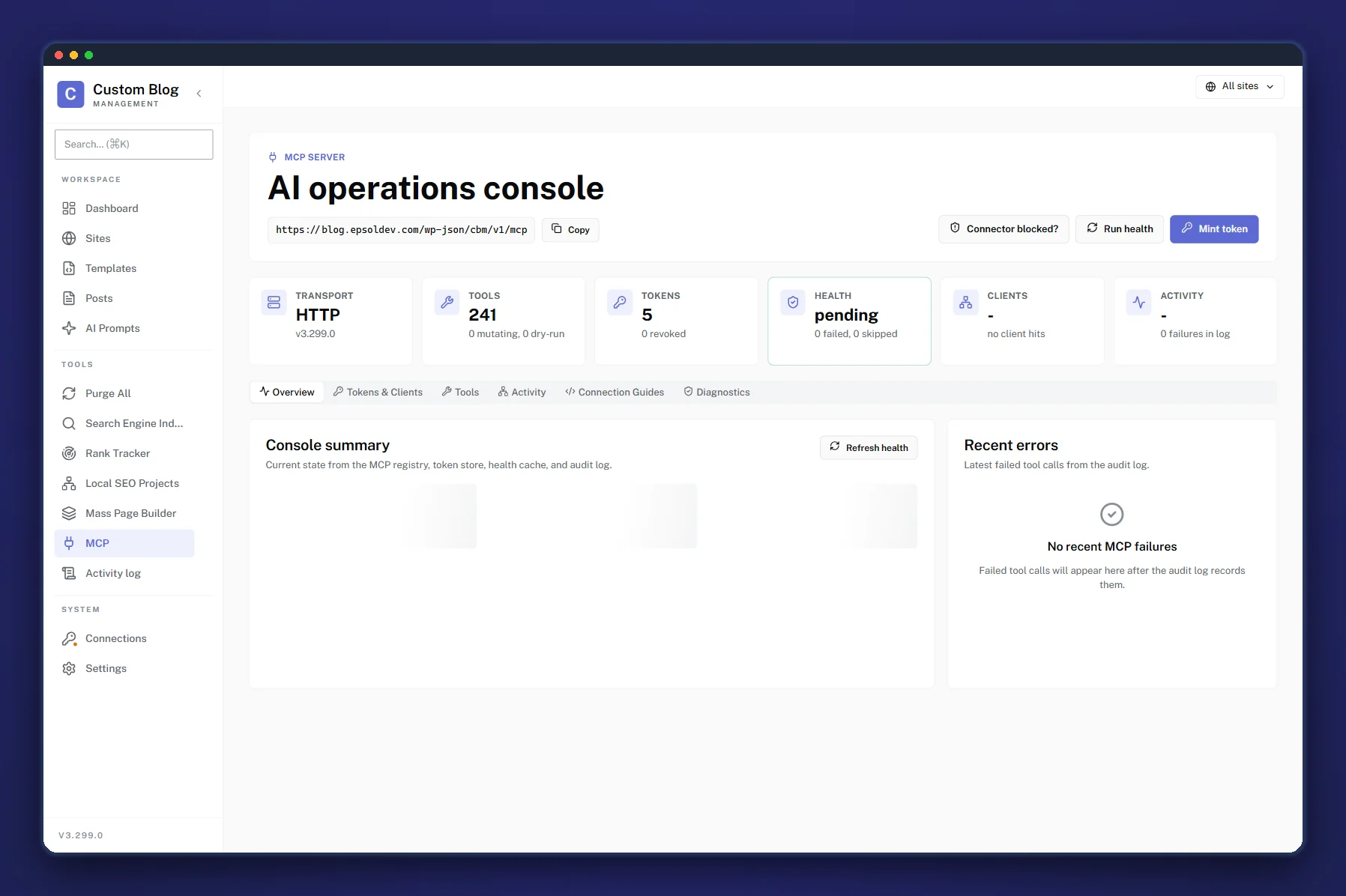Select the MCP plug item

(x=124, y=543)
